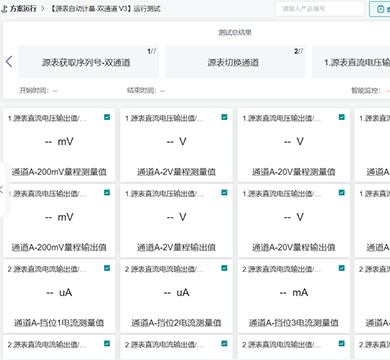Image resolution: width=390 pixels, height=360 pixels.
Task: Click the 1/7 step counter
Action: (x=152, y=51)
